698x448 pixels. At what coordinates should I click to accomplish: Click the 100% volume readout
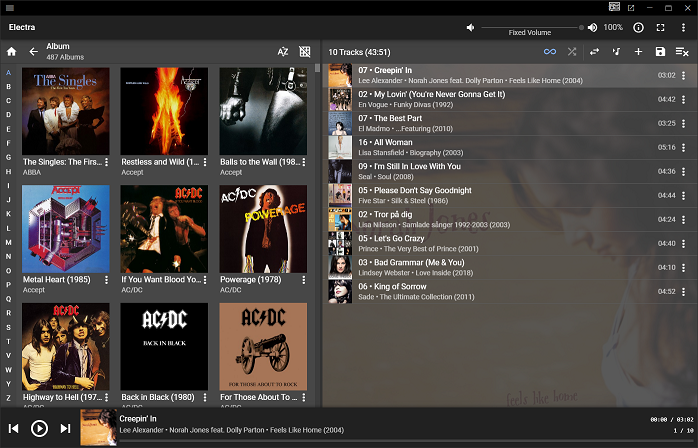(613, 28)
